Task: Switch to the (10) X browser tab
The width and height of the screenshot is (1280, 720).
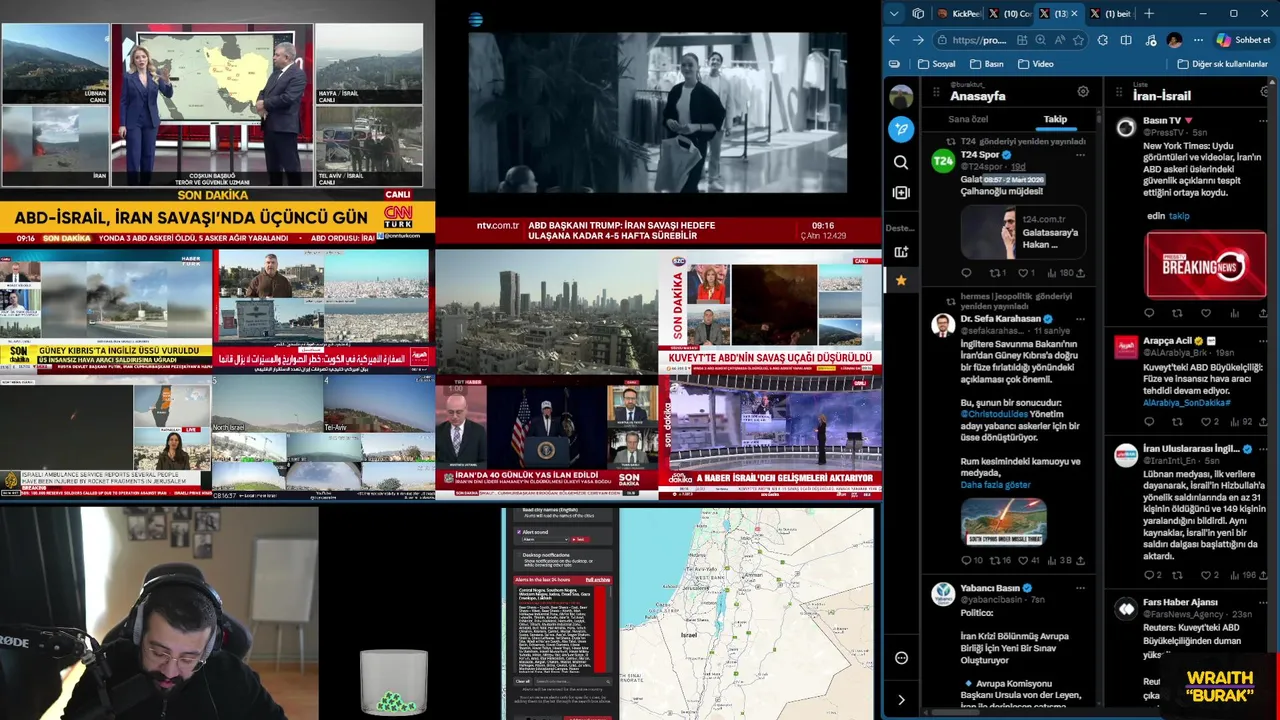Action: [1008, 14]
